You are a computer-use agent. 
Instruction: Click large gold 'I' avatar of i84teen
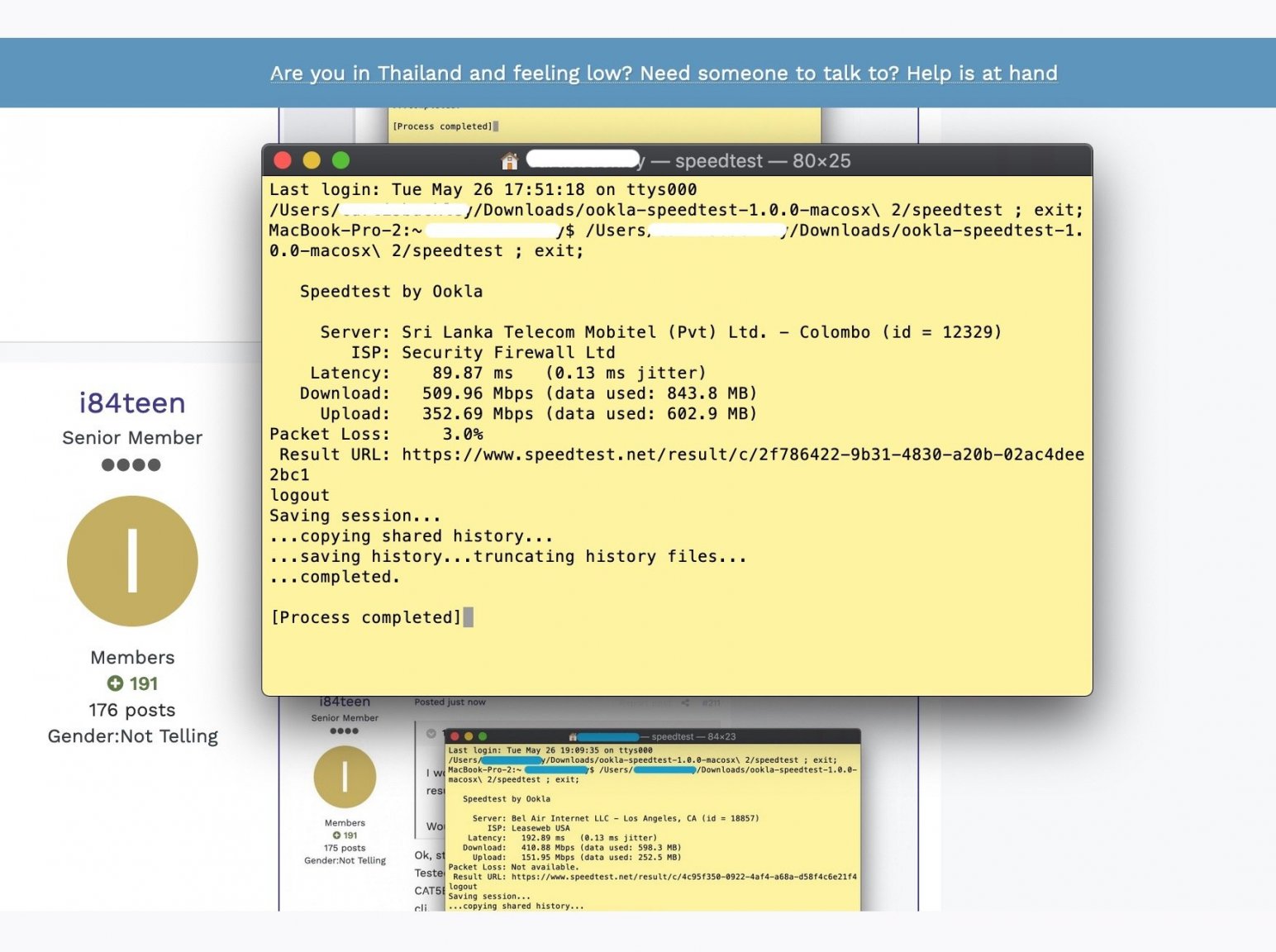pos(132,561)
